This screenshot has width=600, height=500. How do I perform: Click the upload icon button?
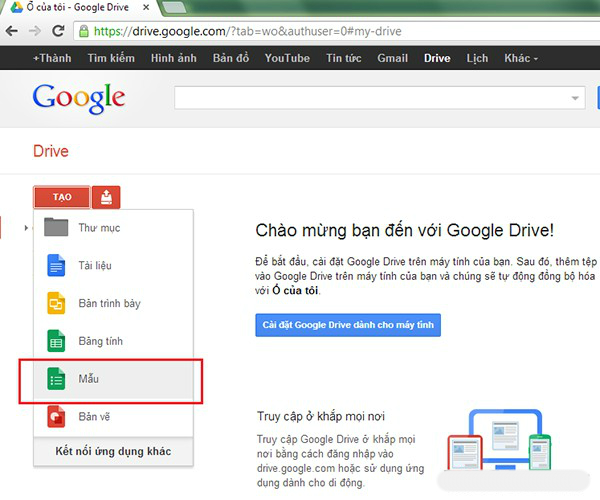coord(106,197)
